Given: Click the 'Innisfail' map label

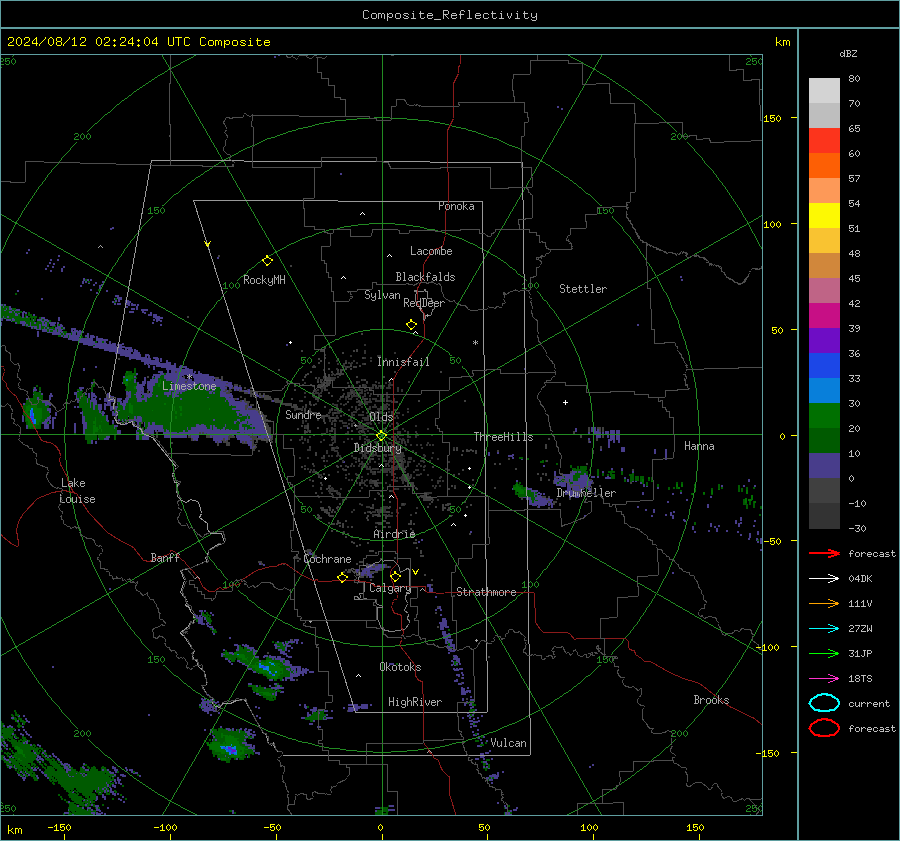Looking at the screenshot, I should pos(403,362).
